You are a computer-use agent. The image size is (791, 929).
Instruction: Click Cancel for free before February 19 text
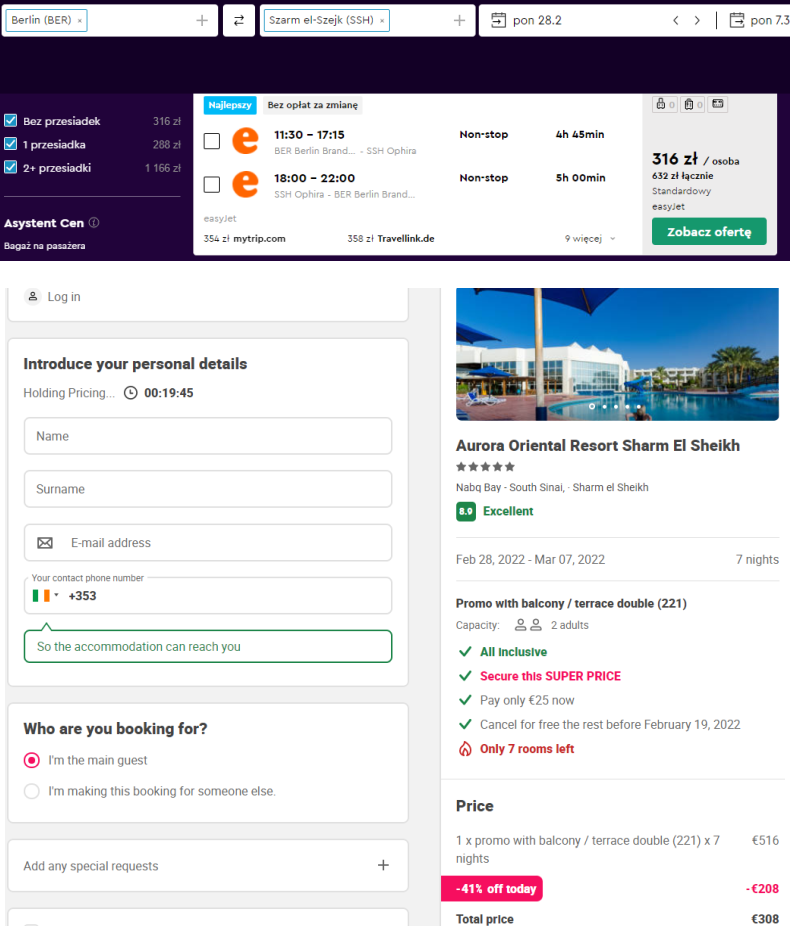click(x=610, y=725)
